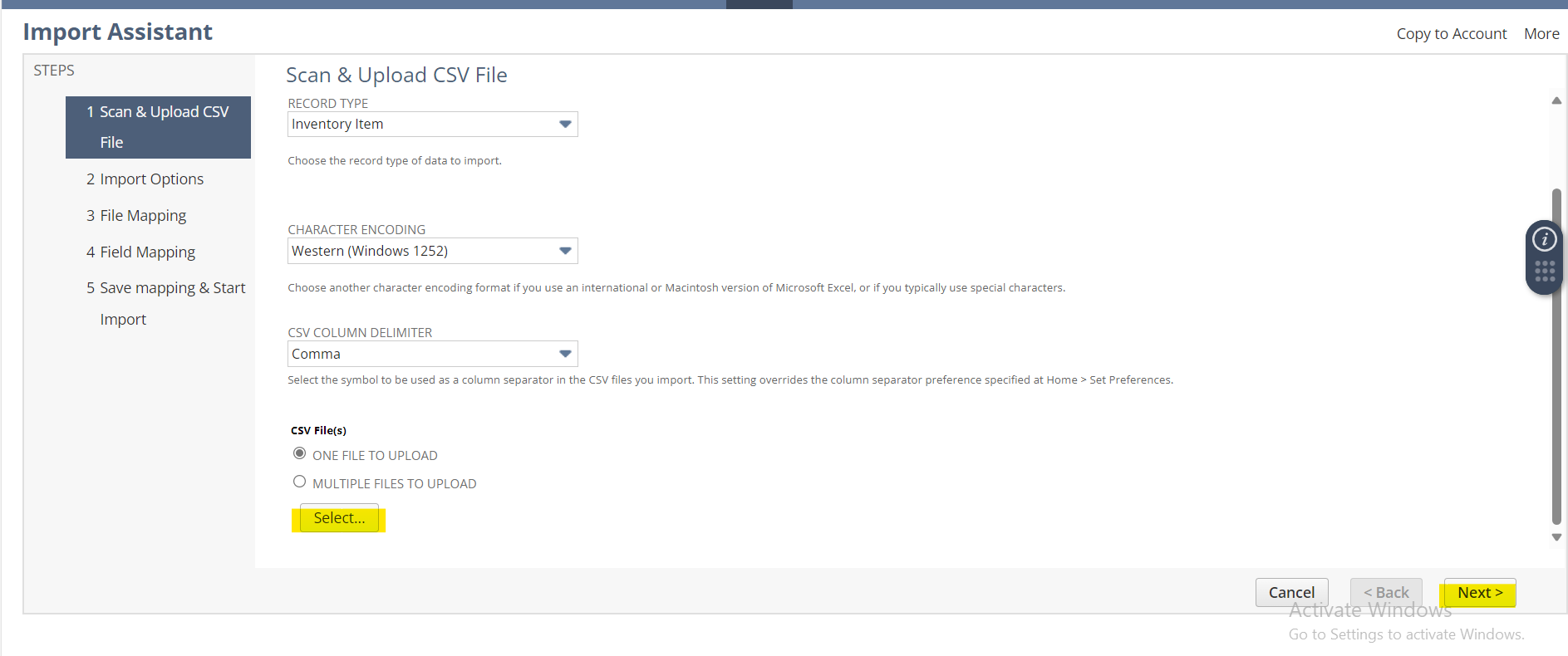Image resolution: width=1568 pixels, height=656 pixels.
Task: Click the Cancel button
Action: tap(1291, 592)
